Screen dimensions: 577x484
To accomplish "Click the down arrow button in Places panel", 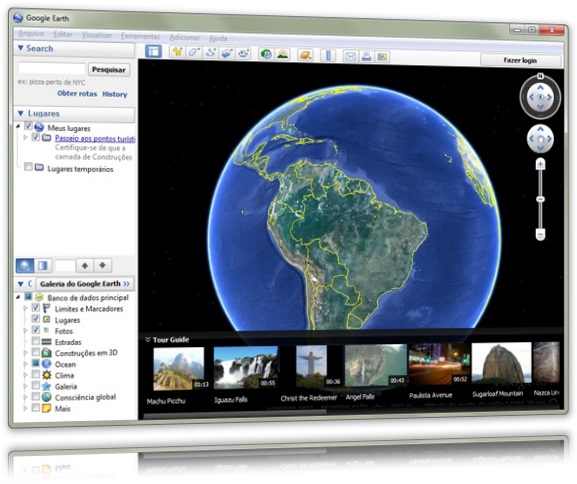I will [103, 265].
